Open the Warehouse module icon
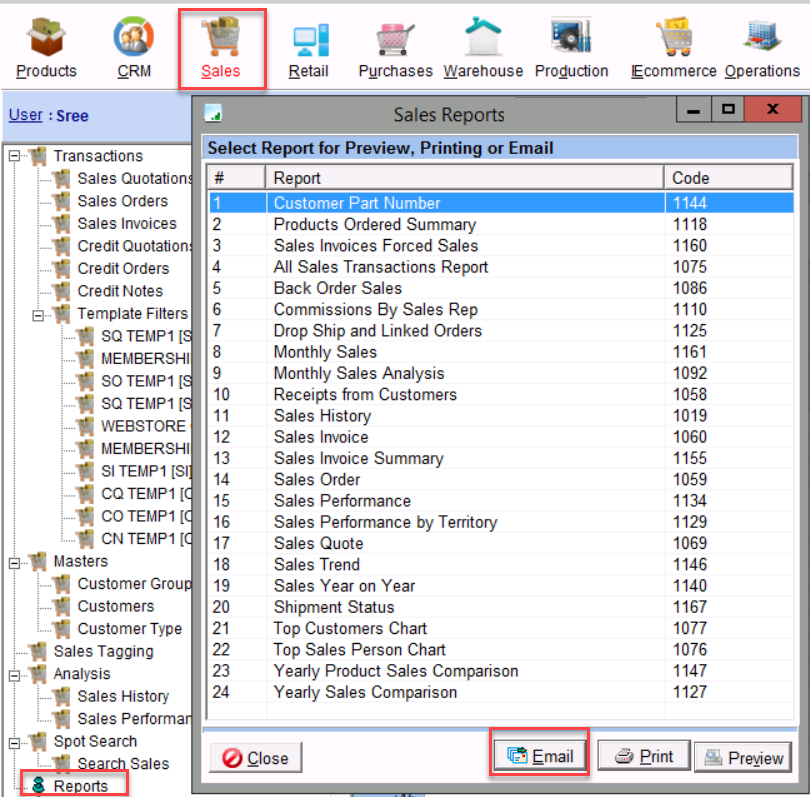This screenshot has height=797, width=810. tap(483, 40)
